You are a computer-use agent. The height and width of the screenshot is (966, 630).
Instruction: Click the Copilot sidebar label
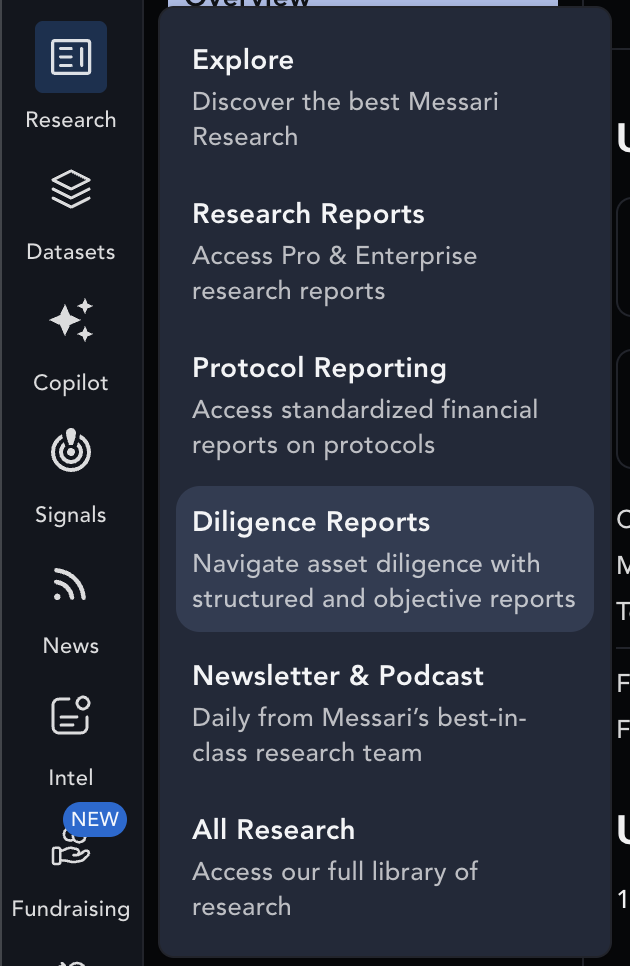[x=71, y=383]
